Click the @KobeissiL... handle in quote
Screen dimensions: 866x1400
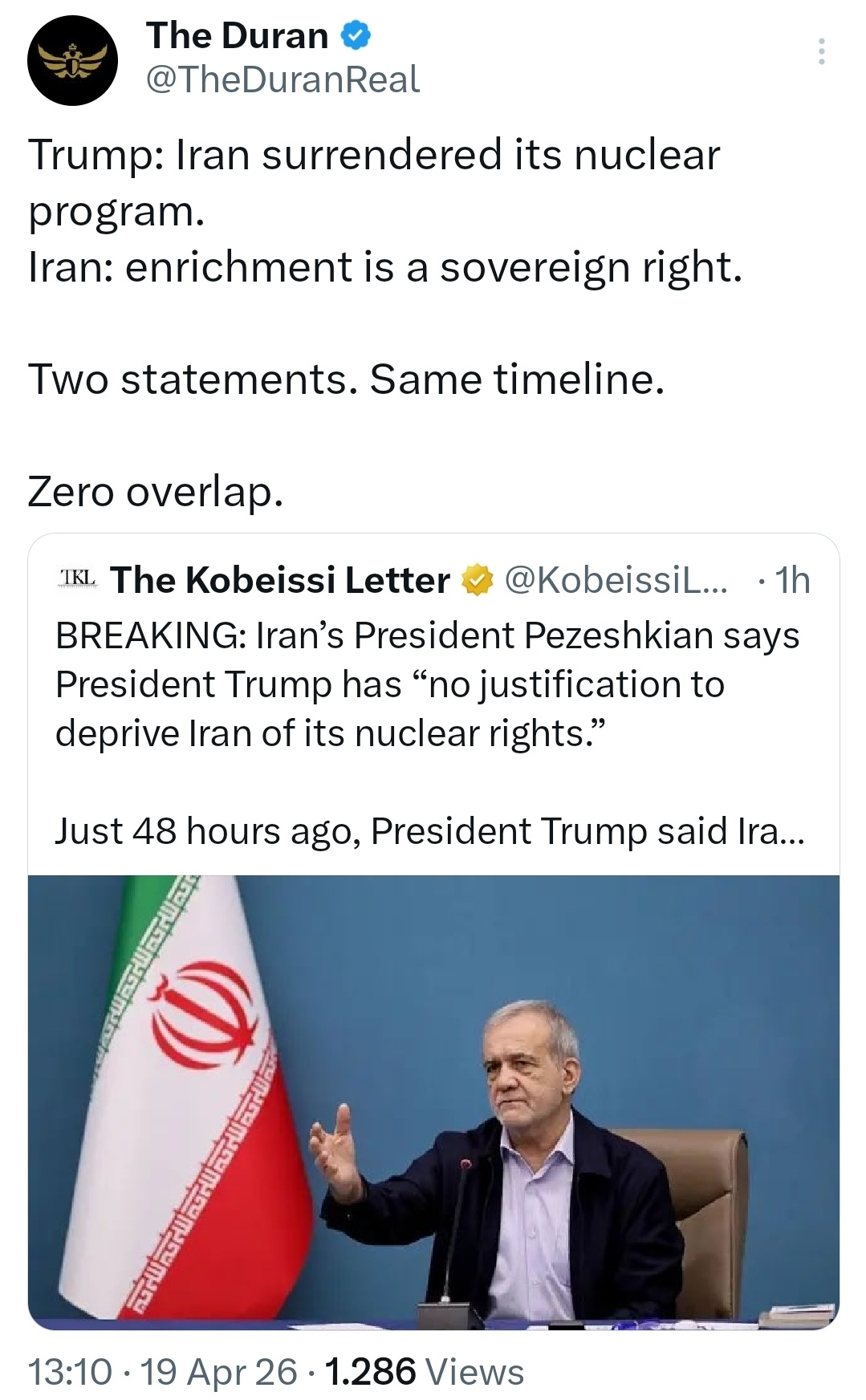tap(615, 580)
